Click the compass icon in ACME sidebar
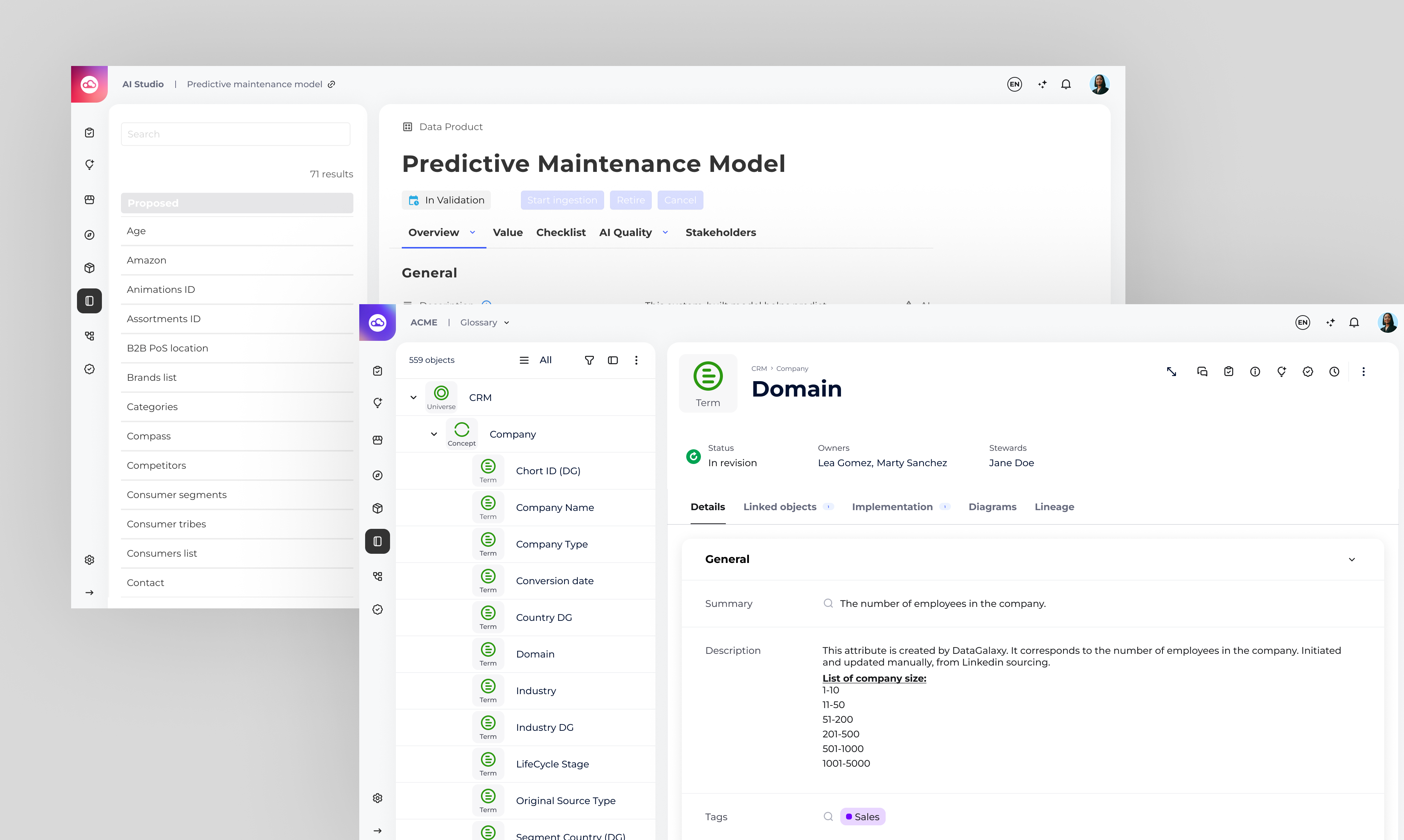The height and width of the screenshot is (840, 1404). [378, 475]
